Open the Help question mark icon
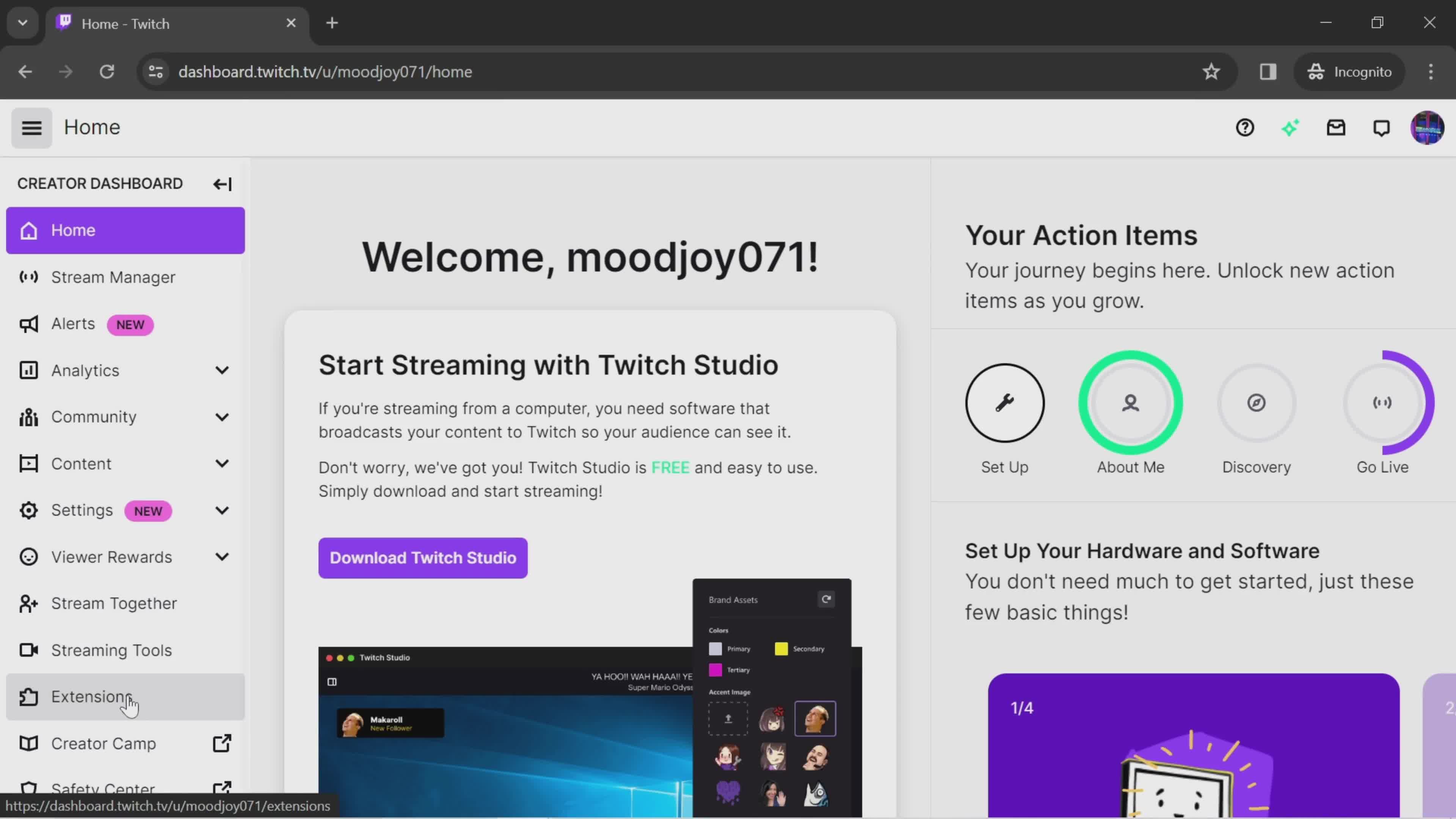1456x819 pixels. (1244, 128)
